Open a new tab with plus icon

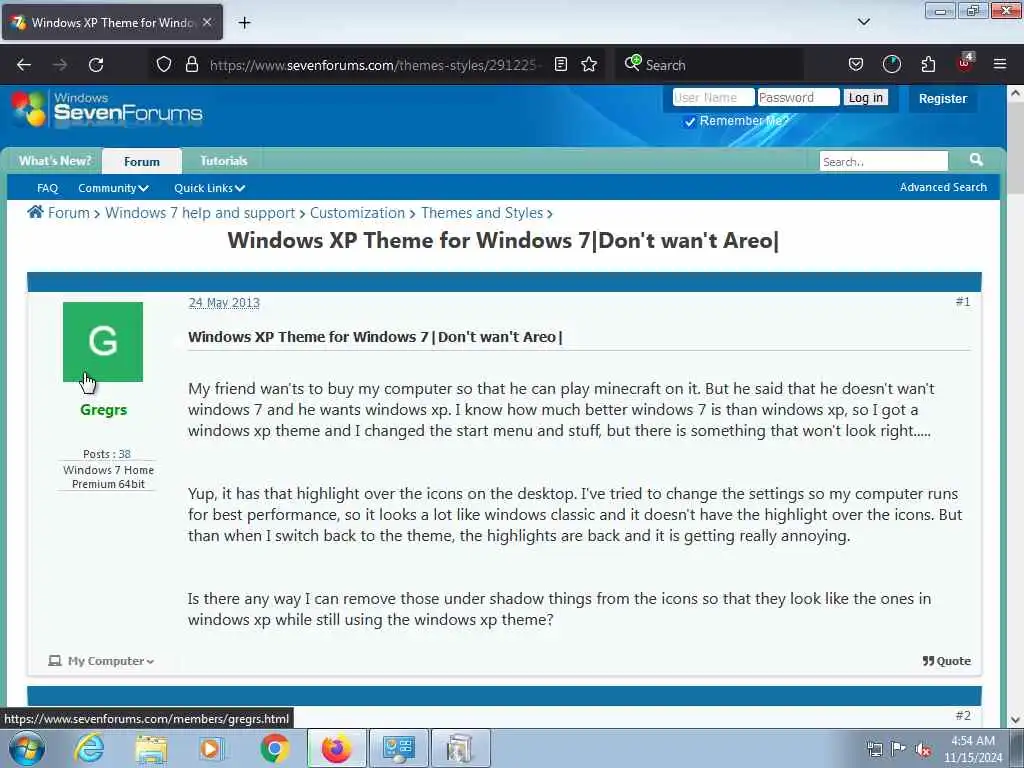(244, 23)
